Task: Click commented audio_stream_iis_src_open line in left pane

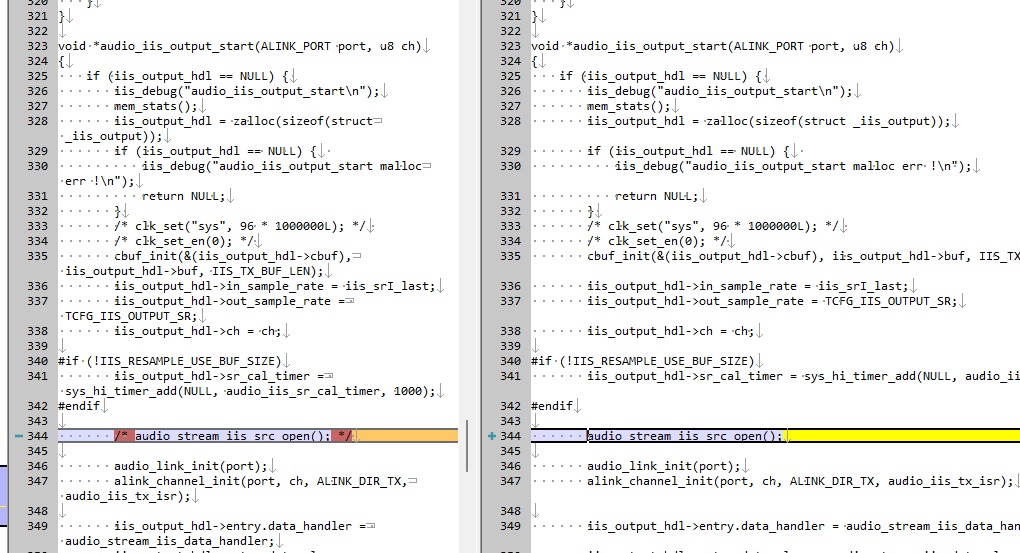Action: 234,436
